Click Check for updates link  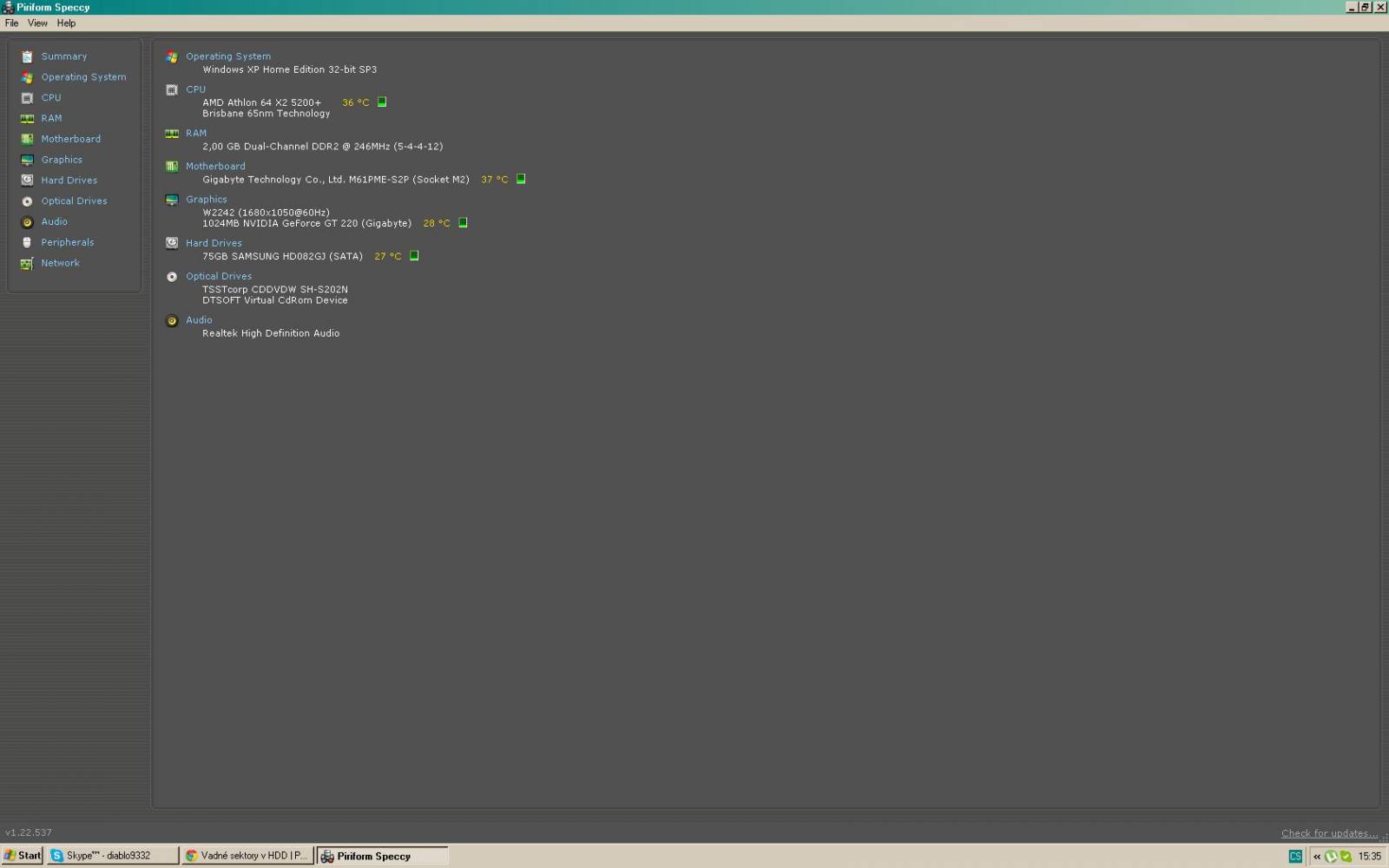pos(1329,833)
